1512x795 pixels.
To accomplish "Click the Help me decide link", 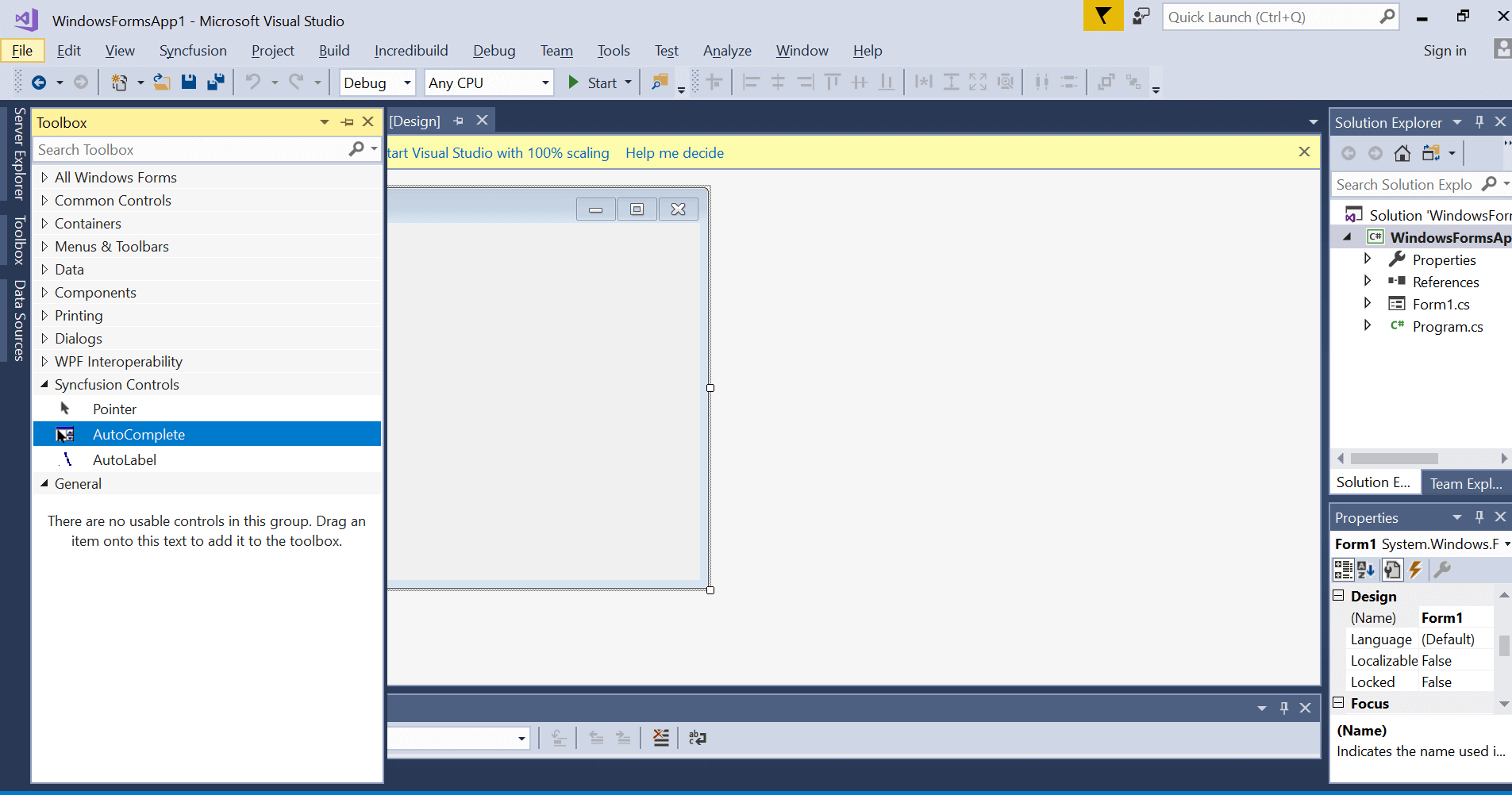I will 675,152.
